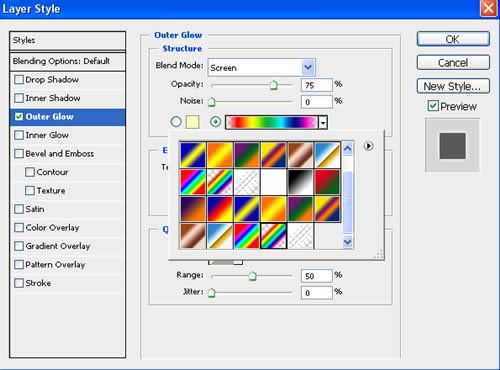Image resolution: width=500 pixels, height=370 pixels.
Task: Pick the dark violet-to-orange gradient preset
Action: (193, 209)
